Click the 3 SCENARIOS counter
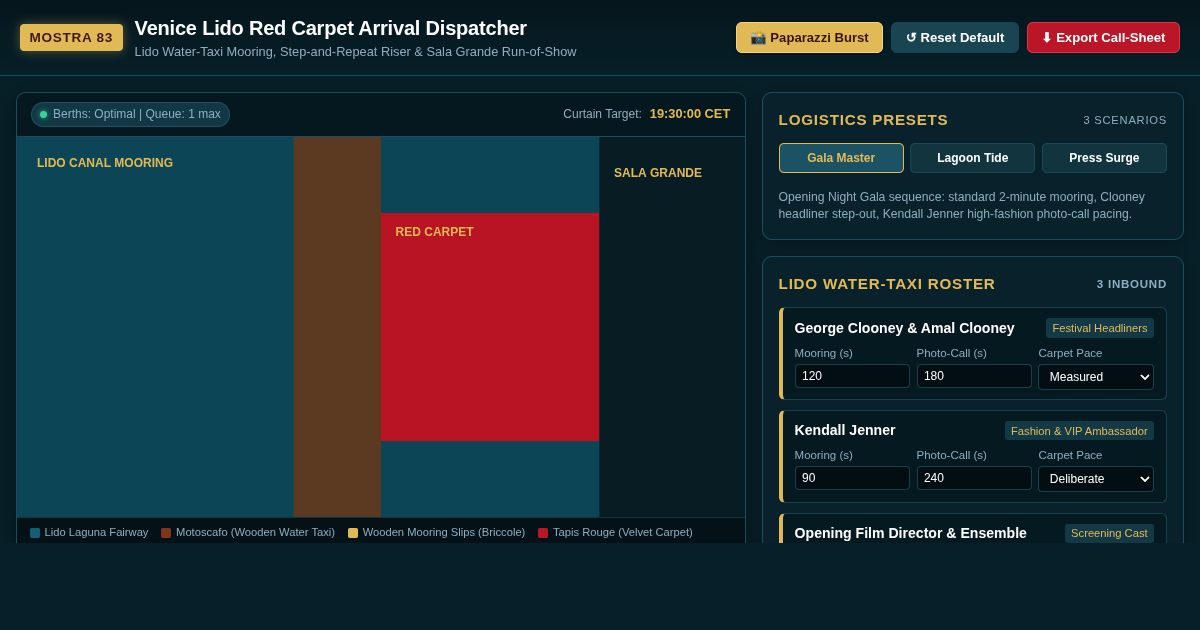1200x630 pixels. click(x=1125, y=120)
